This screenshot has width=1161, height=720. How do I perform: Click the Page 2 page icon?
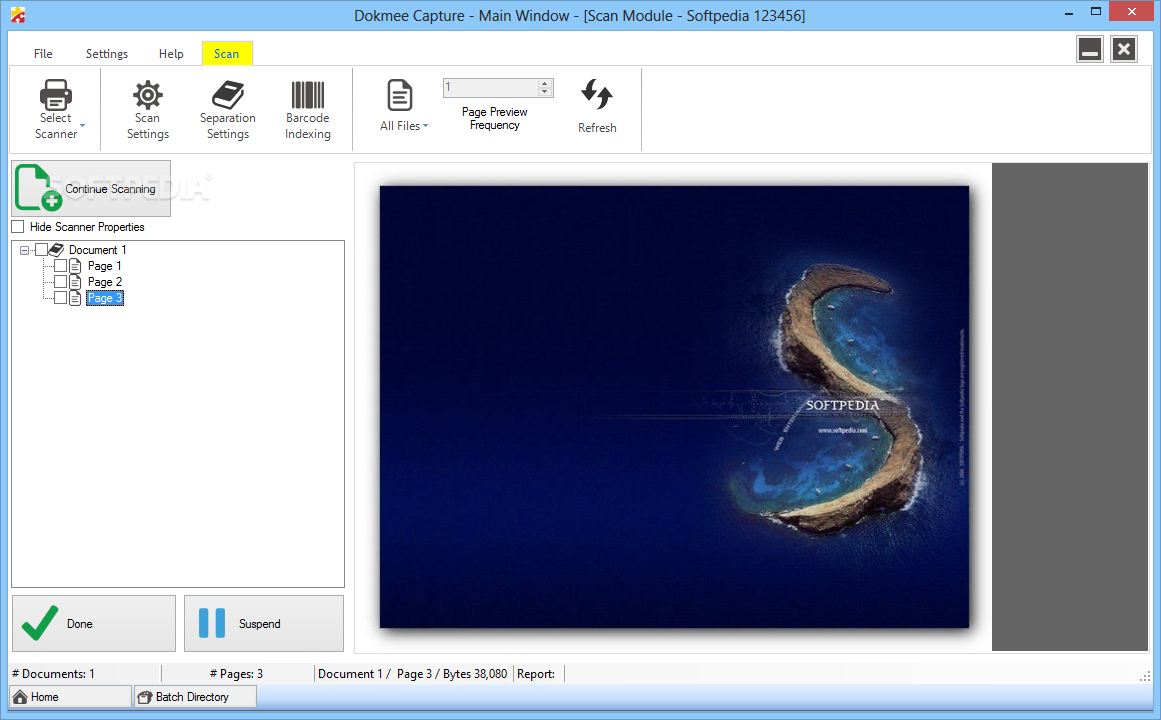point(75,282)
